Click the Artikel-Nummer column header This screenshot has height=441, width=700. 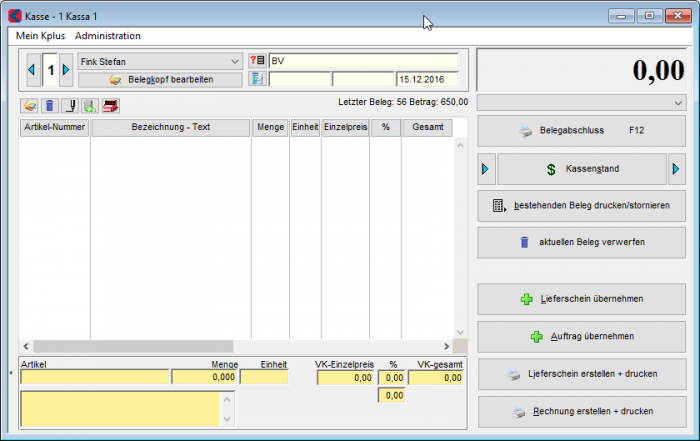pyautogui.click(x=54, y=127)
